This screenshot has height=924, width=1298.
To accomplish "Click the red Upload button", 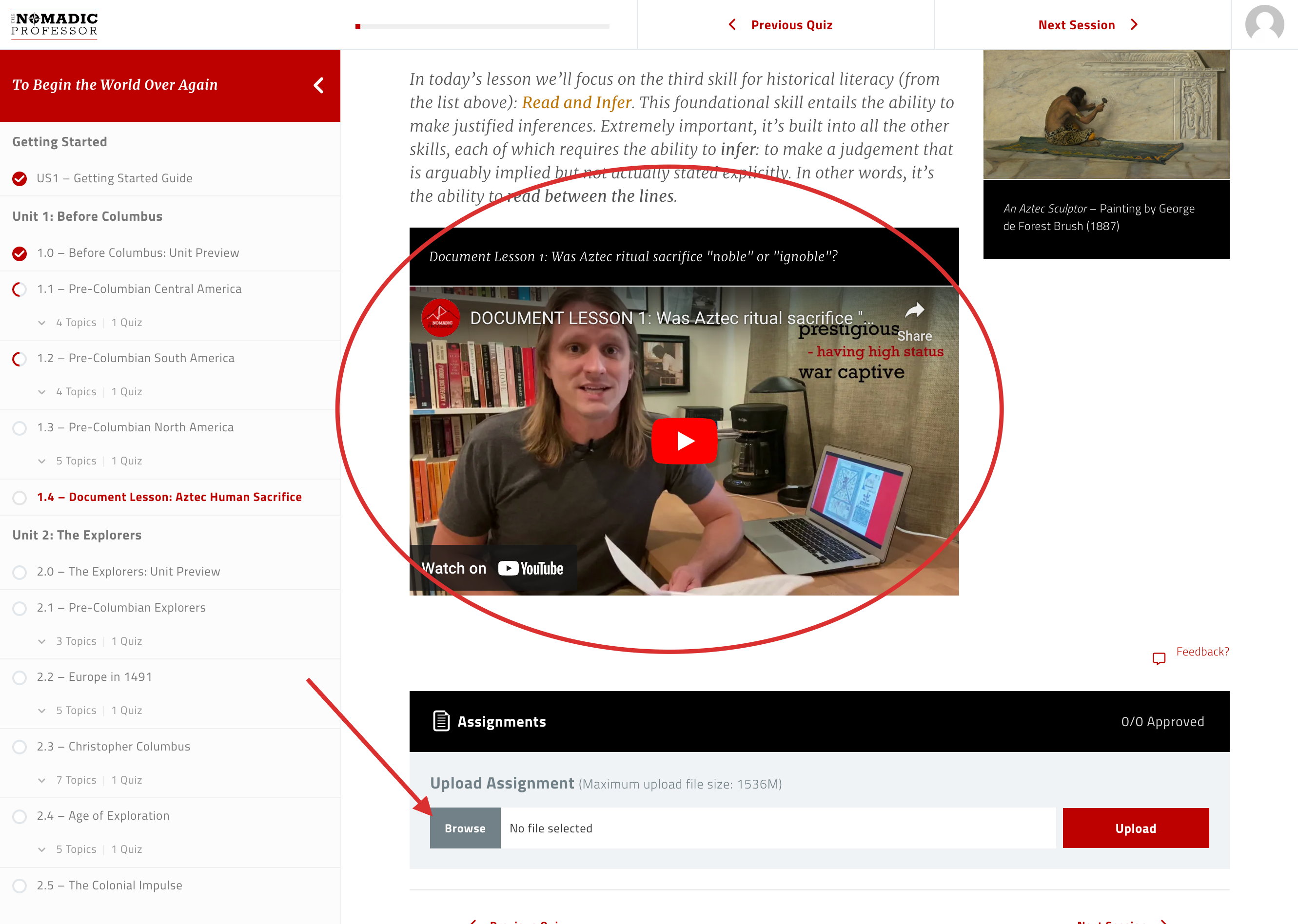I will coord(1135,828).
